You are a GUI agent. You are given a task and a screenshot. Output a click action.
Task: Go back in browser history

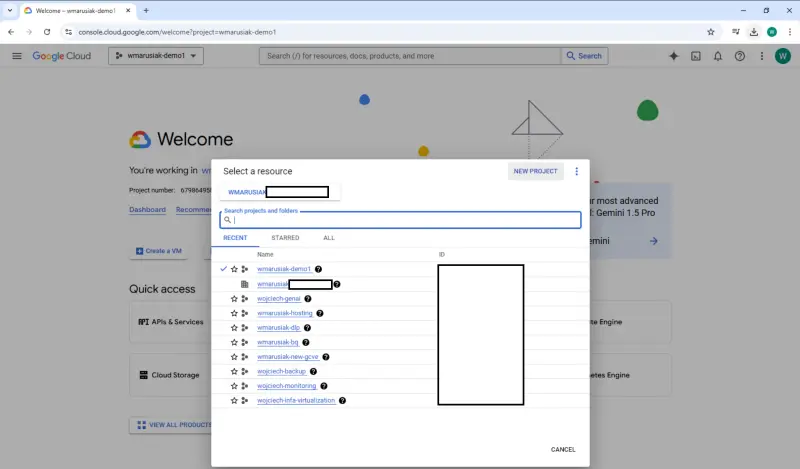click(11, 32)
